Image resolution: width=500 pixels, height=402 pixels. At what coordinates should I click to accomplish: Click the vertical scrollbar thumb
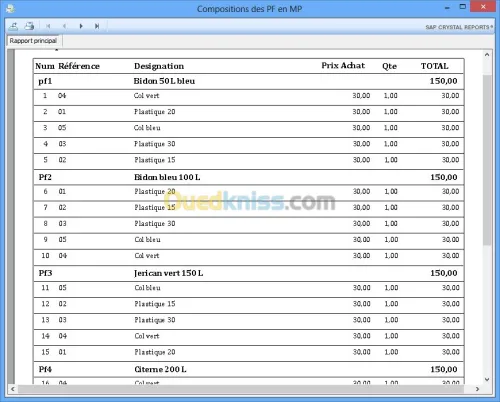point(487,160)
